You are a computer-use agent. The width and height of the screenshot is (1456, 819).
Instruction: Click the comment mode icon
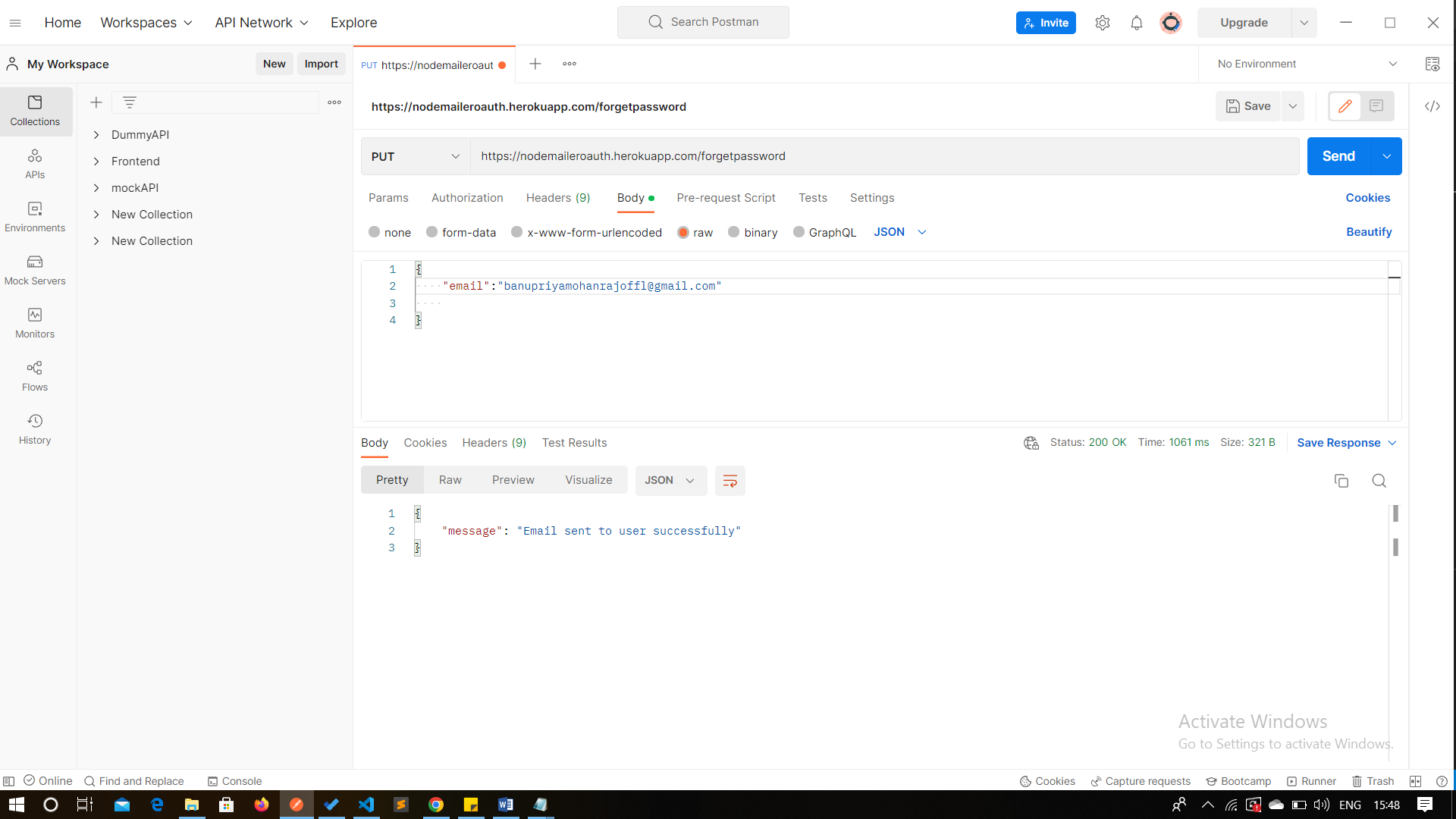pos(1377,106)
